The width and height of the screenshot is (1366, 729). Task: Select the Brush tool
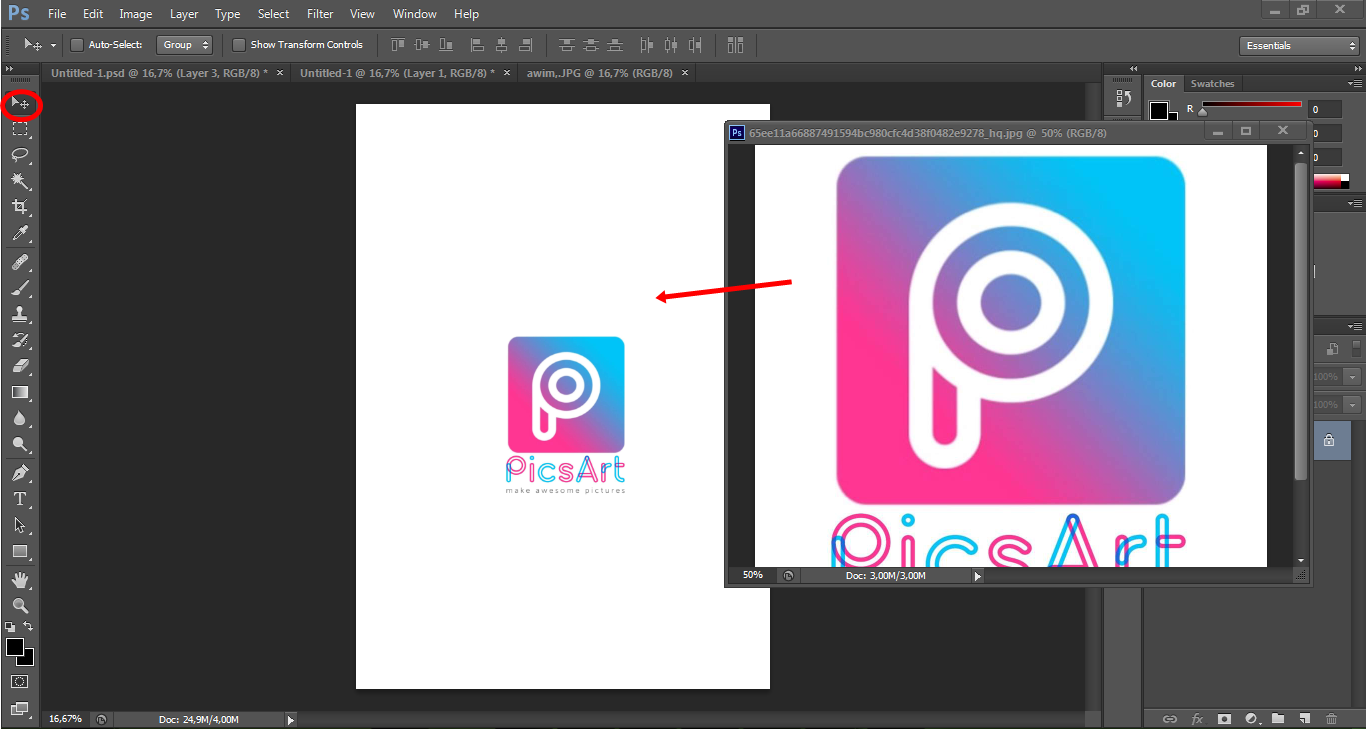click(x=20, y=288)
